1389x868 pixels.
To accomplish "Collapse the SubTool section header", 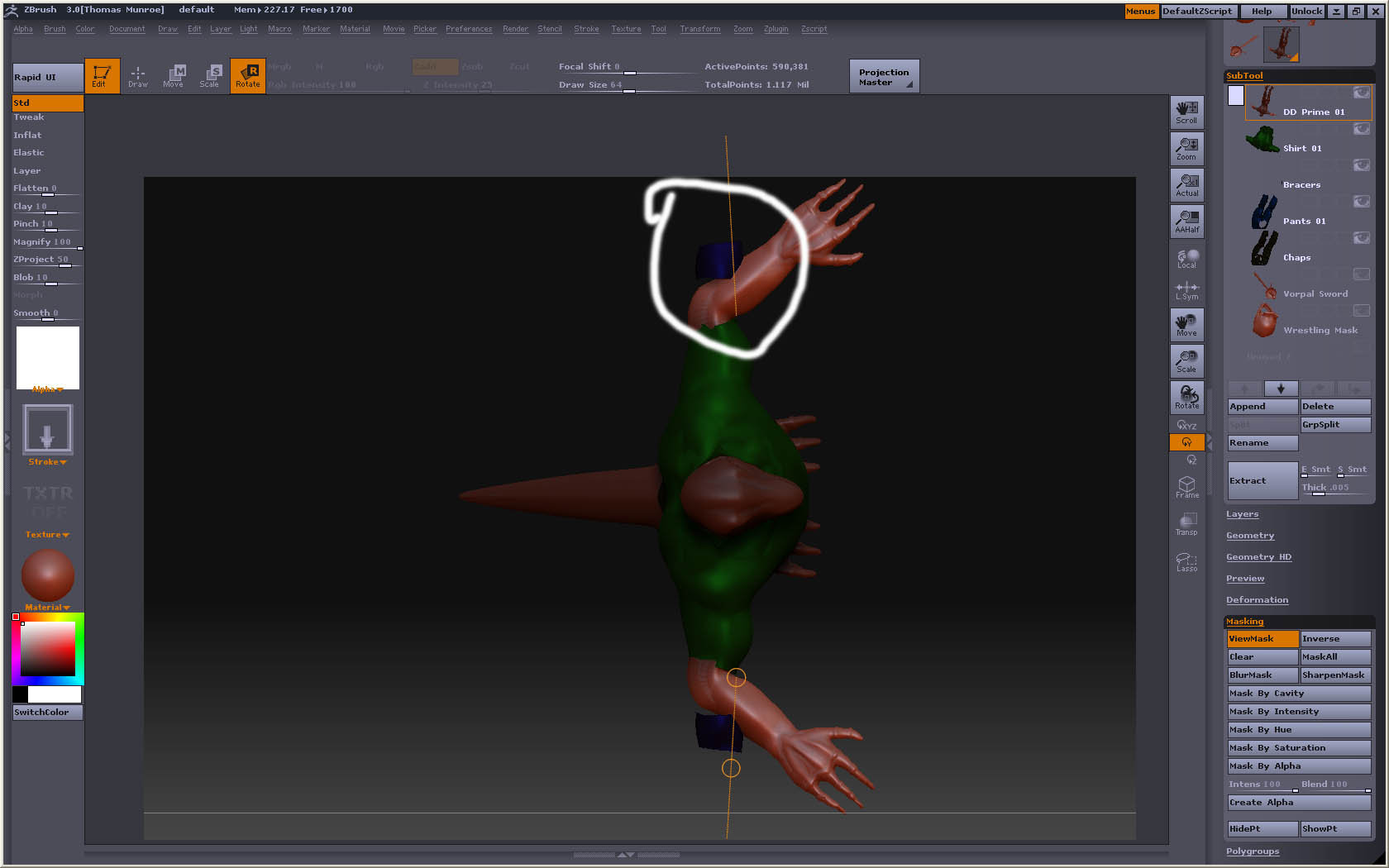I will click(x=1244, y=76).
